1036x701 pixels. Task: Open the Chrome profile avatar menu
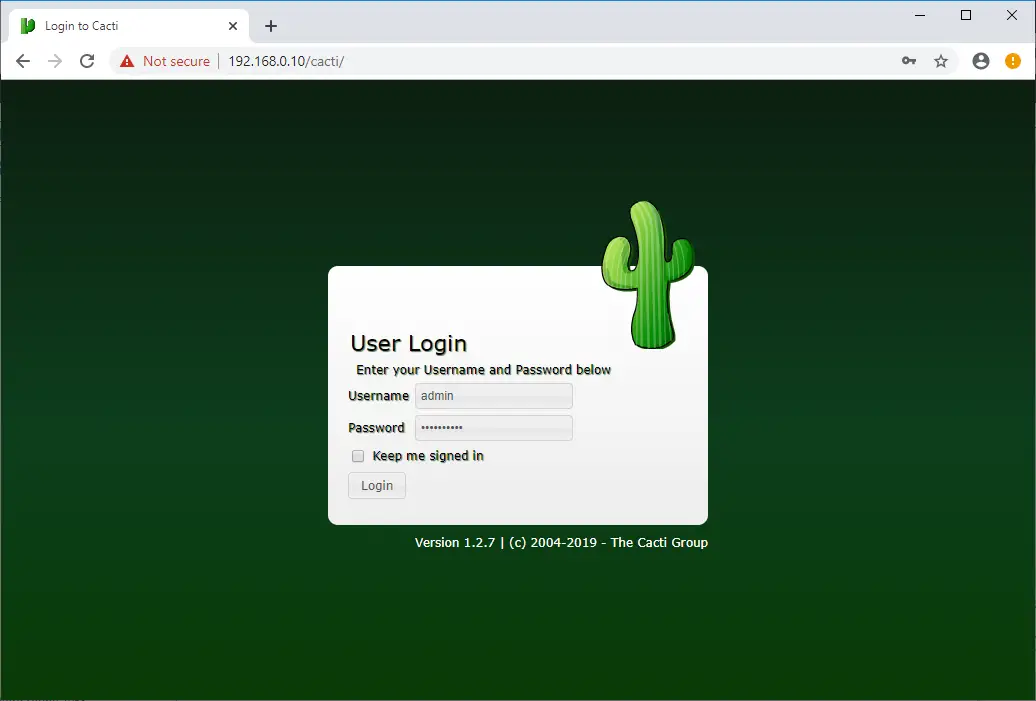[x=981, y=61]
